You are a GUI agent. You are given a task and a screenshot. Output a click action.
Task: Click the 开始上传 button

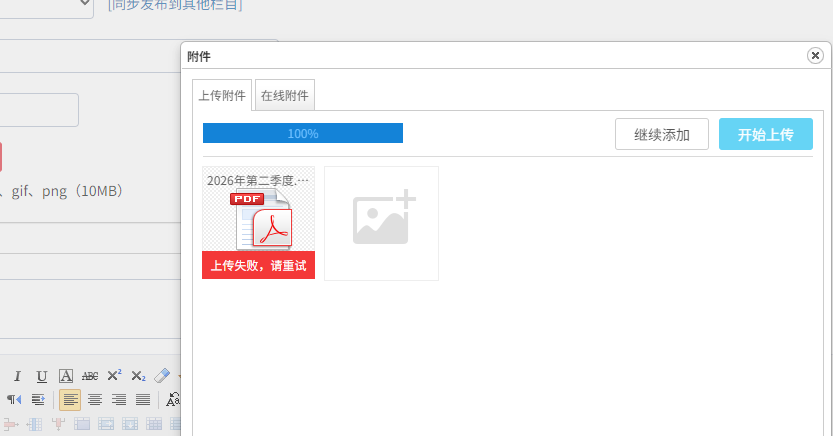tap(766, 134)
